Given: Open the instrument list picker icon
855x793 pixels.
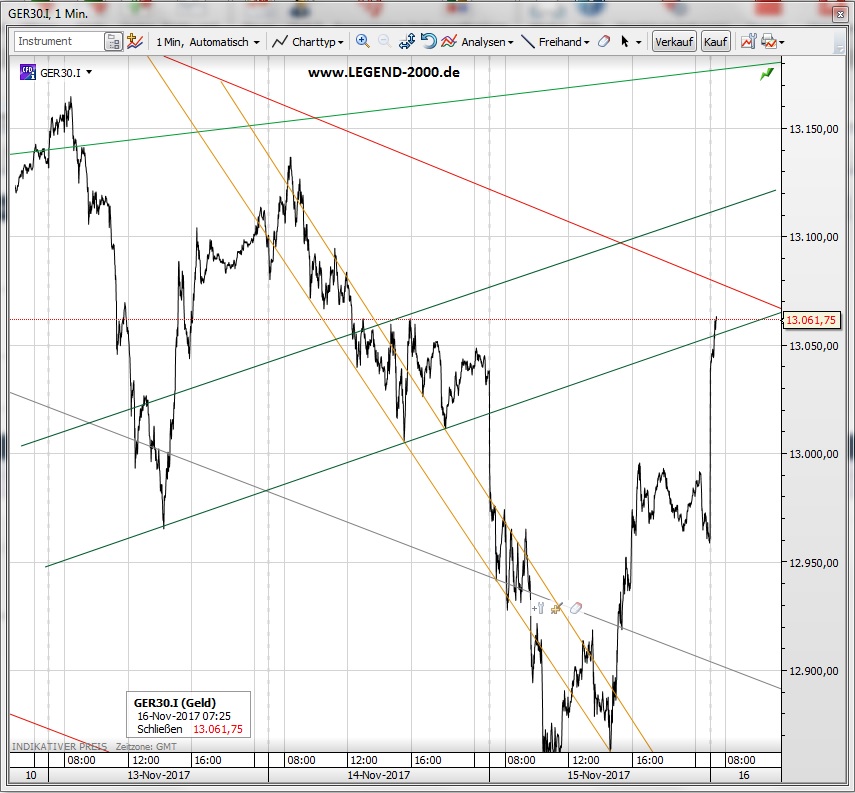Looking at the screenshot, I should pyautogui.click(x=113, y=41).
